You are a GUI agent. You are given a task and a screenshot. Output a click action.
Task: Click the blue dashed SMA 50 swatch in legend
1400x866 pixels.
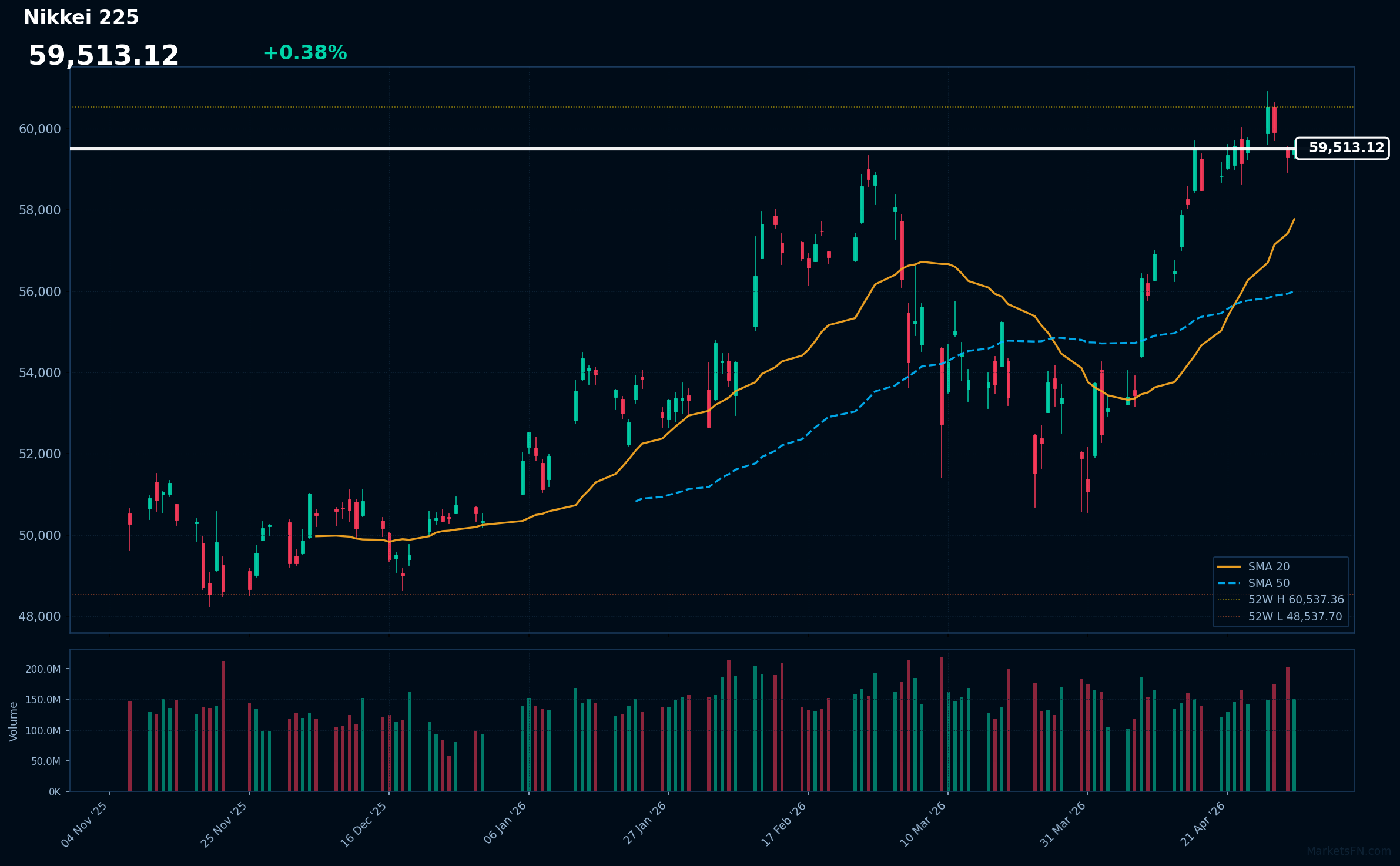[1229, 583]
